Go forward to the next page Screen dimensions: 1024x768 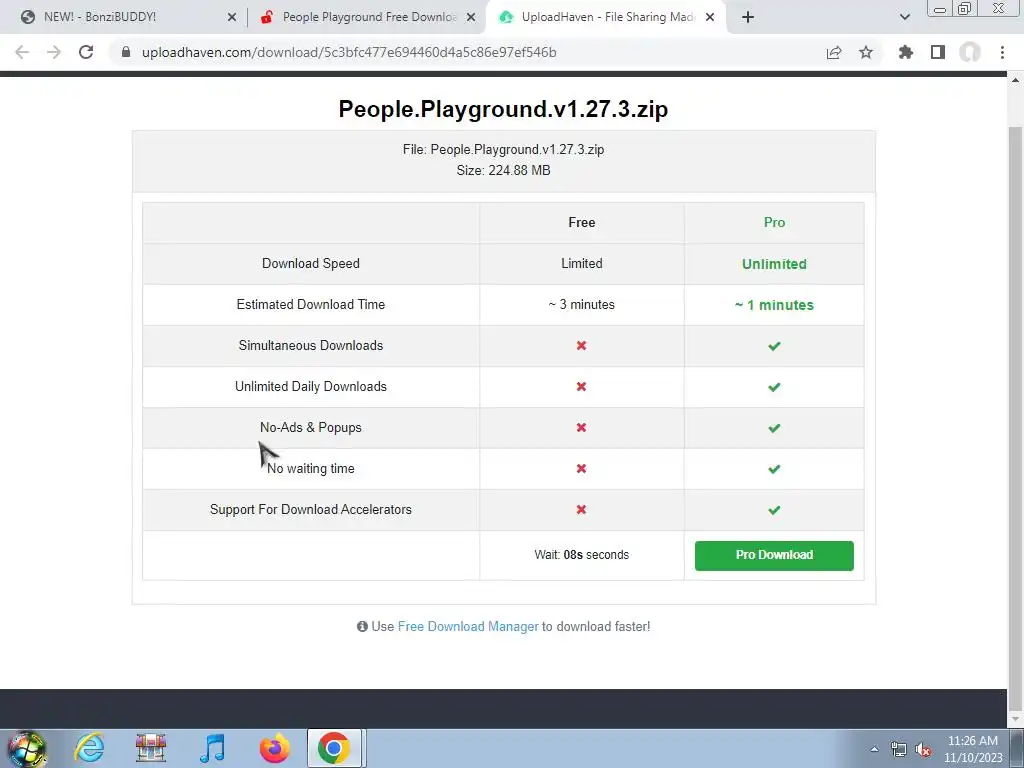point(54,52)
